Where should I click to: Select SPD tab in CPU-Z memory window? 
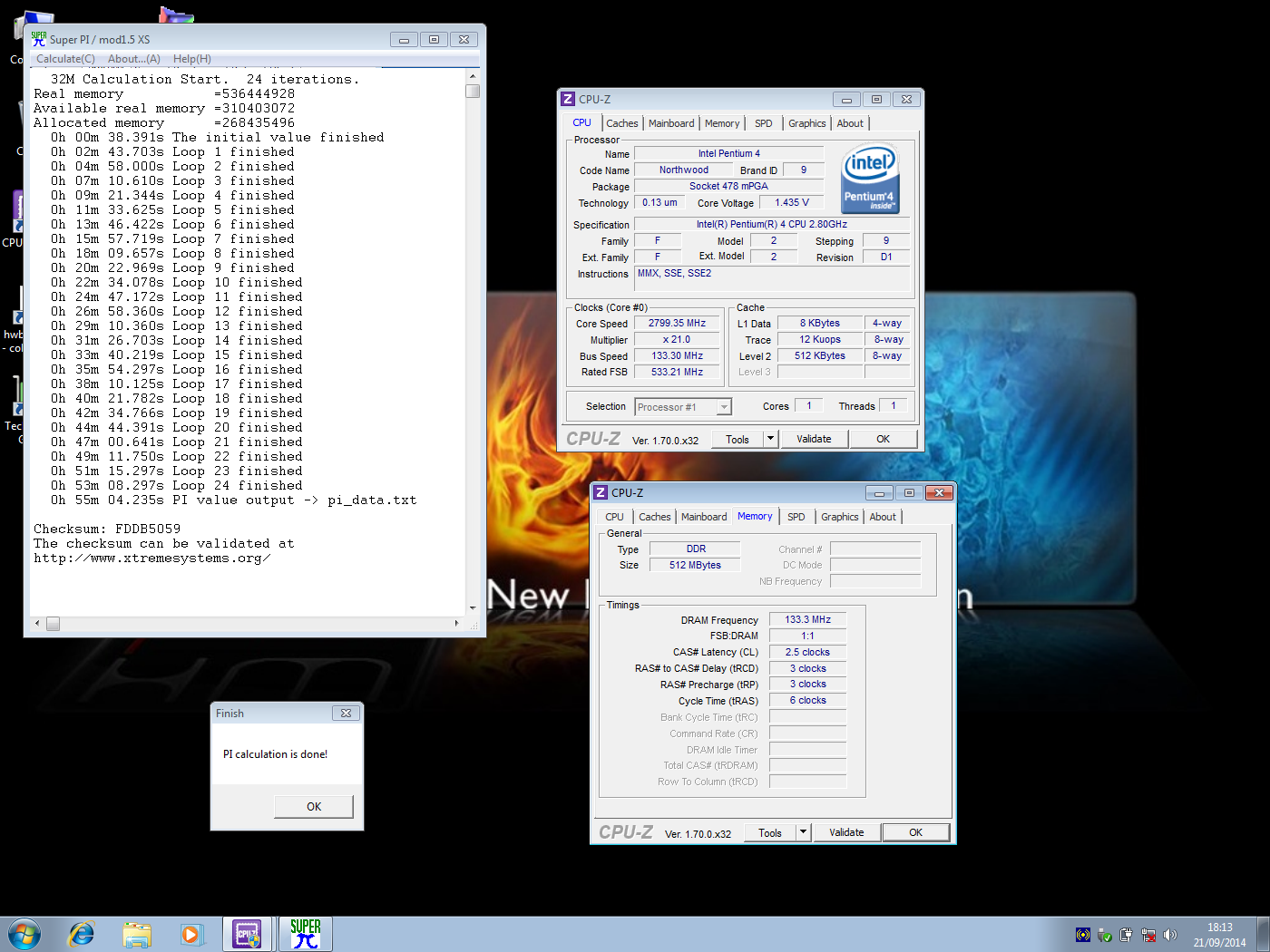(796, 517)
